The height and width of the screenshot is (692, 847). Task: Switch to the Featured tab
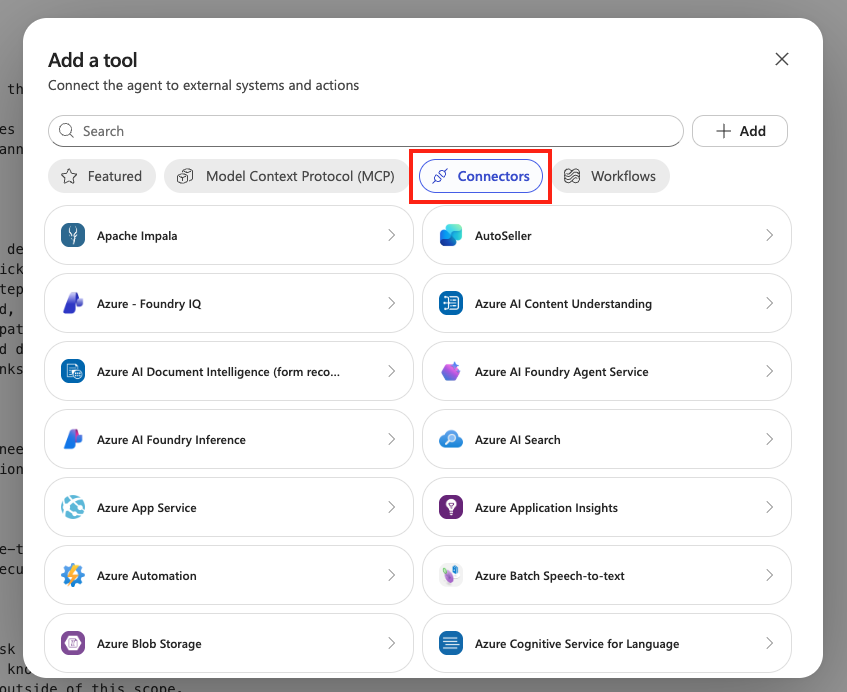(x=102, y=176)
